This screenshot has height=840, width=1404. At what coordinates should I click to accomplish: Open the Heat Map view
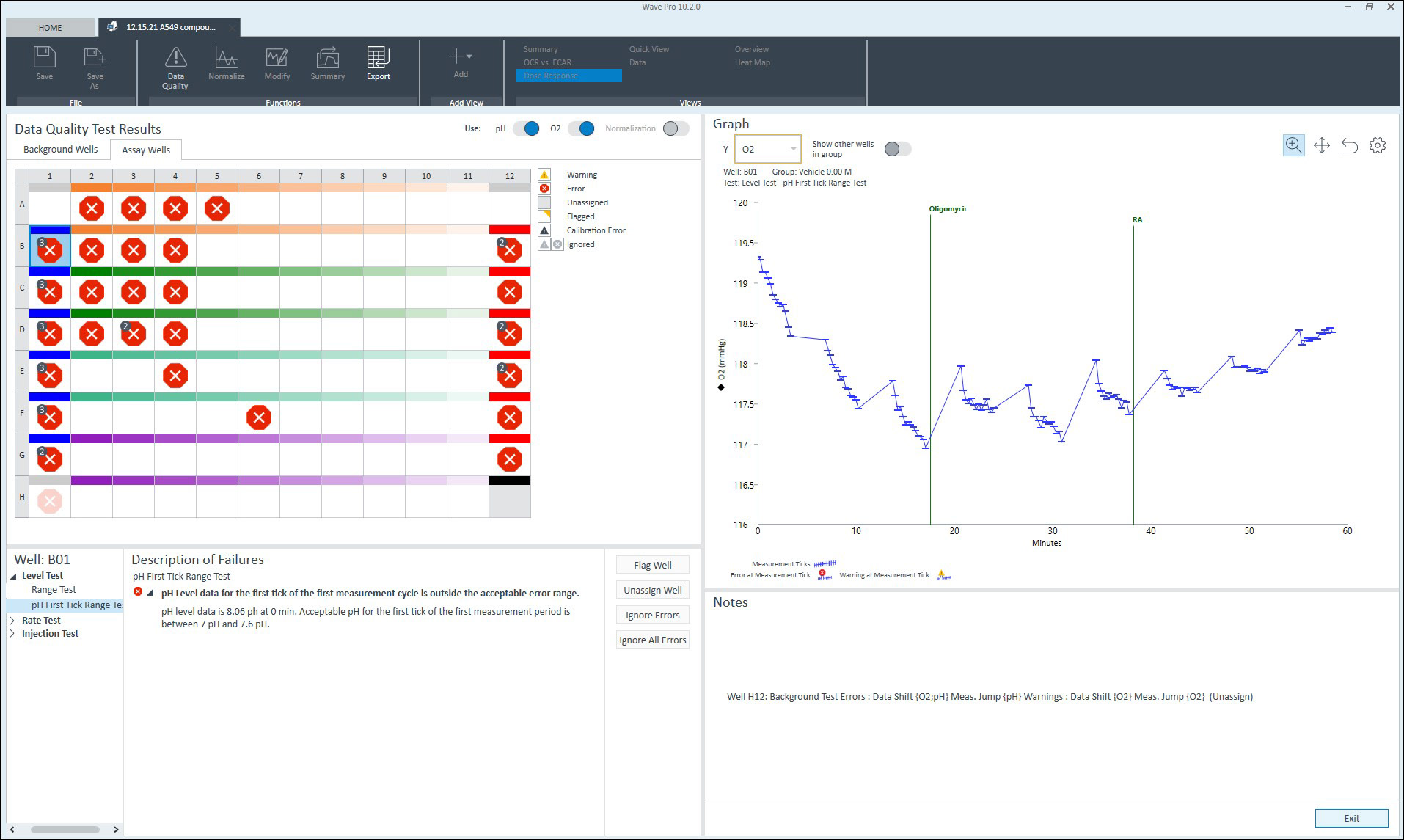(753, 62)
